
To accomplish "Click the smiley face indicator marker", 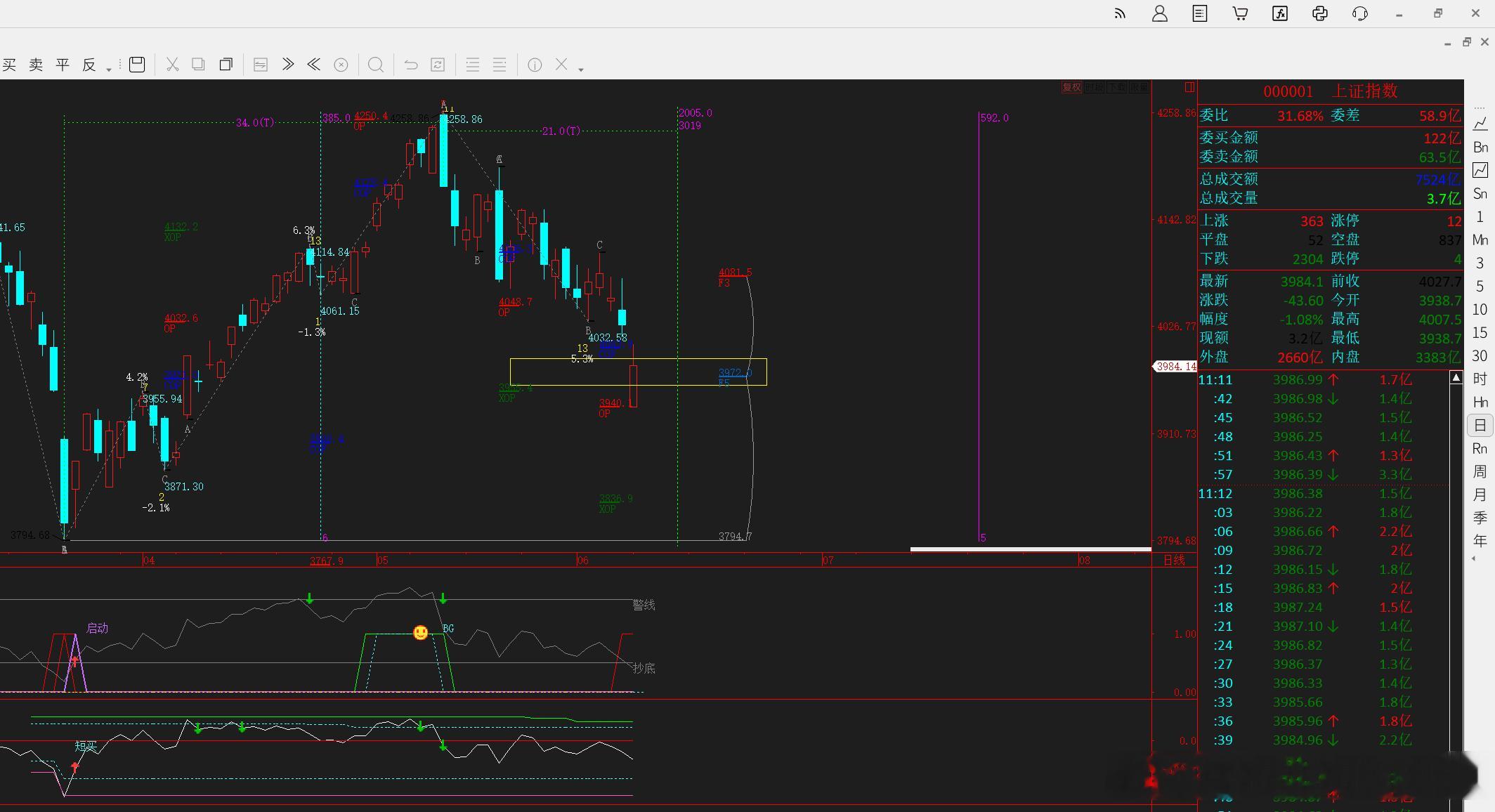I will coord(421,633).
